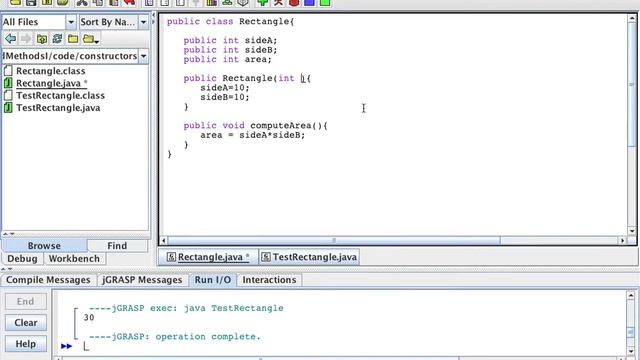Select Rectangle.java in file list
Image resolution: width=640 pixels, height=360 pixels.
coord(51,83)
